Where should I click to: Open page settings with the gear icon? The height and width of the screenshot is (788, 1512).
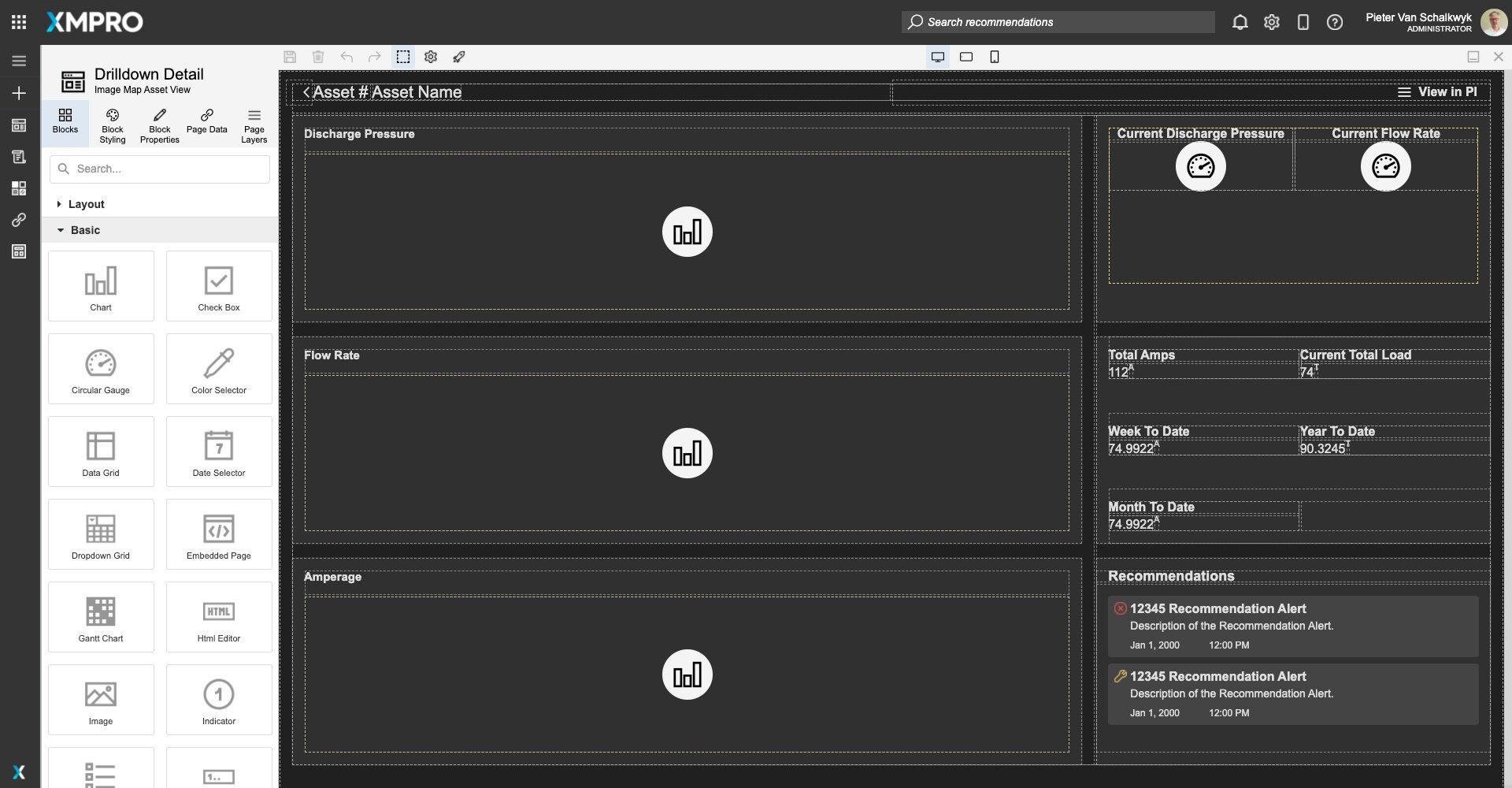[431, 56]
